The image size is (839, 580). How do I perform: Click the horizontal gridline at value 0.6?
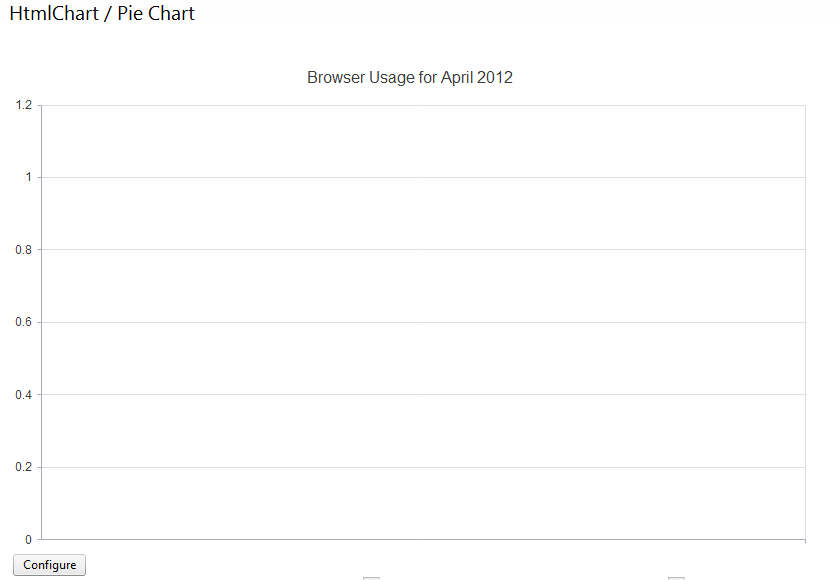[x=423, y=322]
